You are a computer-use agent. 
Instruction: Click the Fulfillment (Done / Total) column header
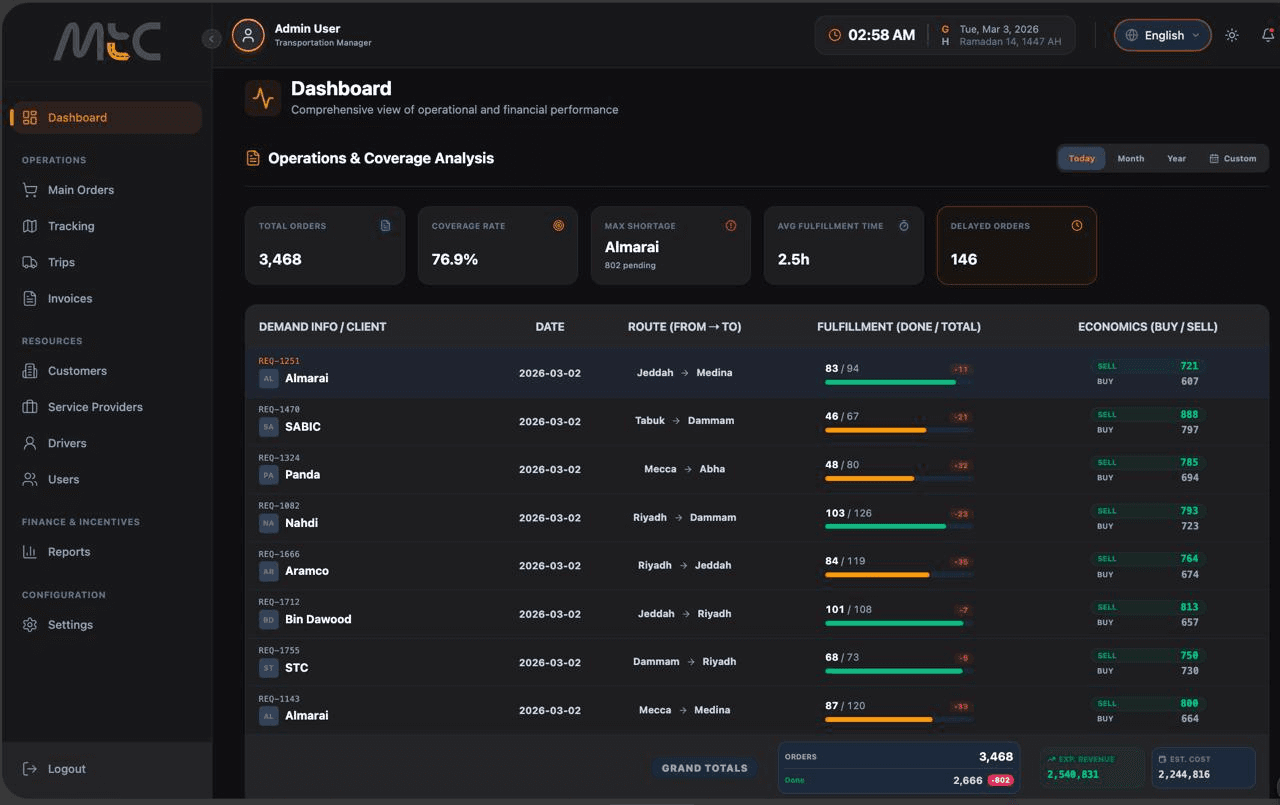coord(899,327)
